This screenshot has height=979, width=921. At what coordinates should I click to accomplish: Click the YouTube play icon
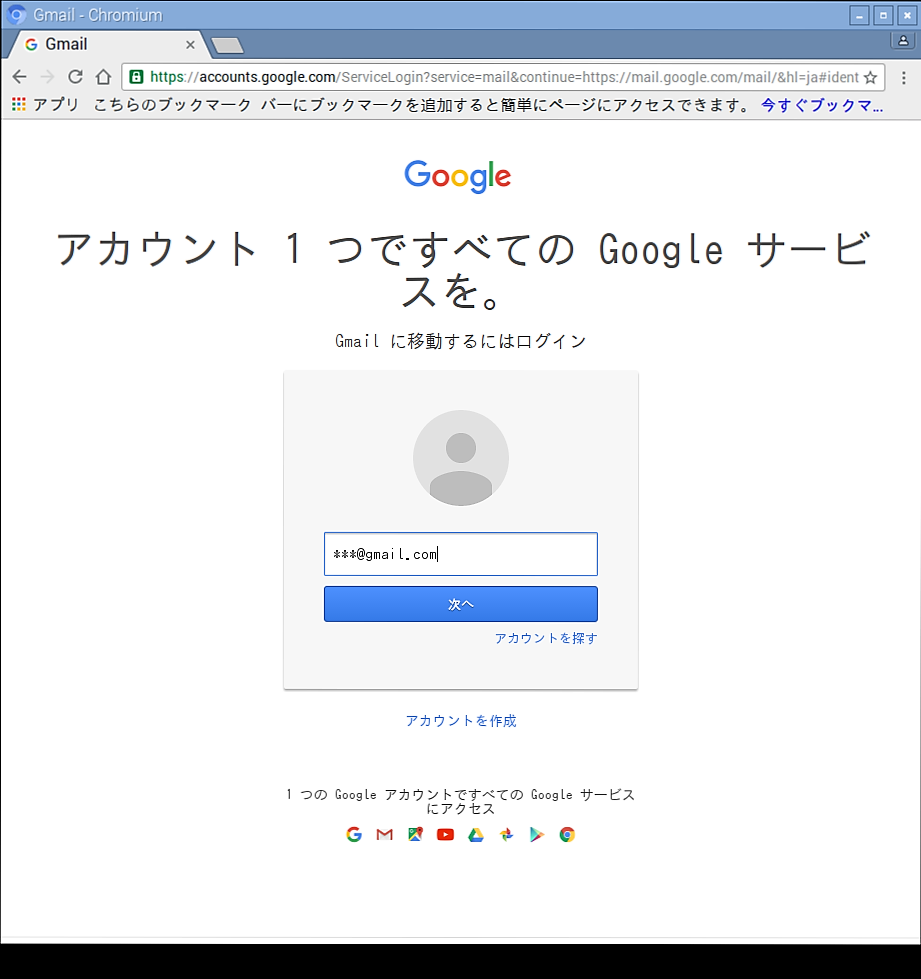(445, 834)
